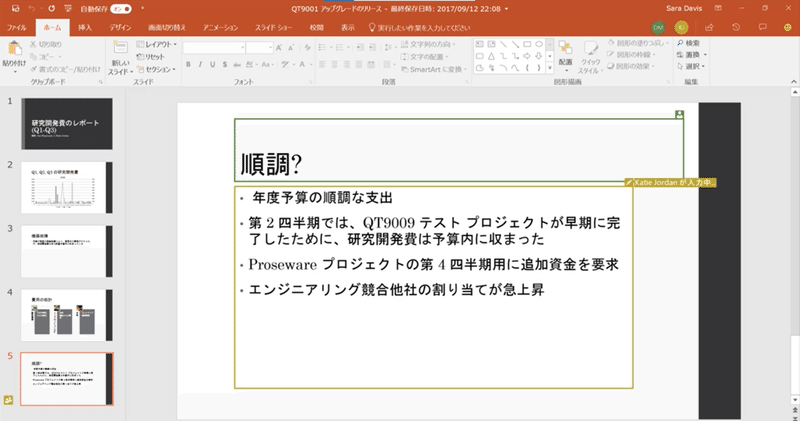Toggle bold formatting

[188, 64]
